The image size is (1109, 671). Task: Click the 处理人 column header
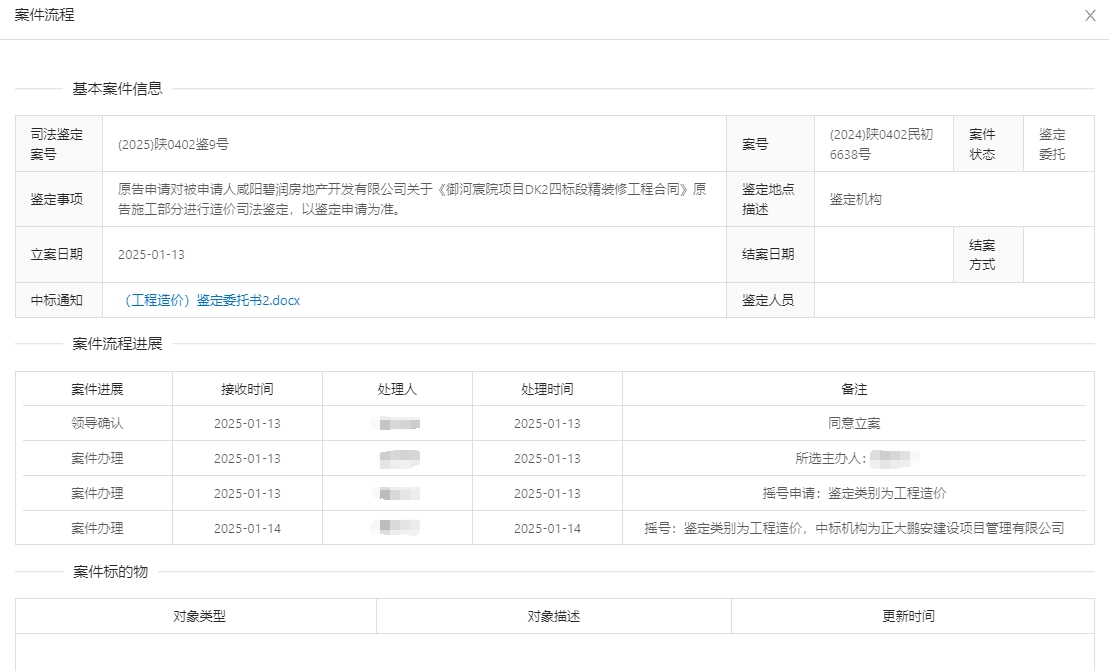click(x=397, y=389)
